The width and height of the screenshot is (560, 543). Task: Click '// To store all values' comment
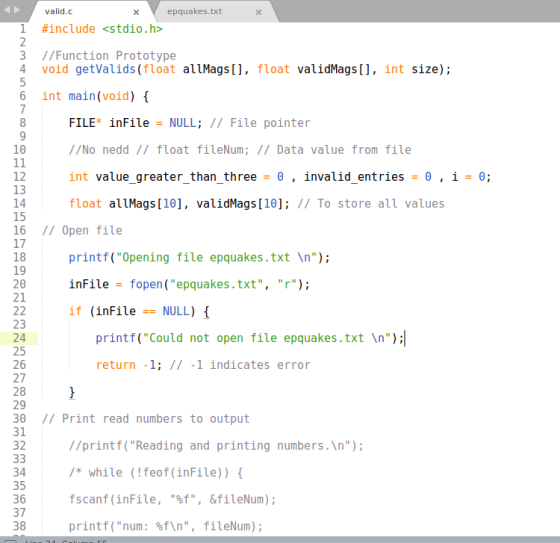tap(371, 204)
